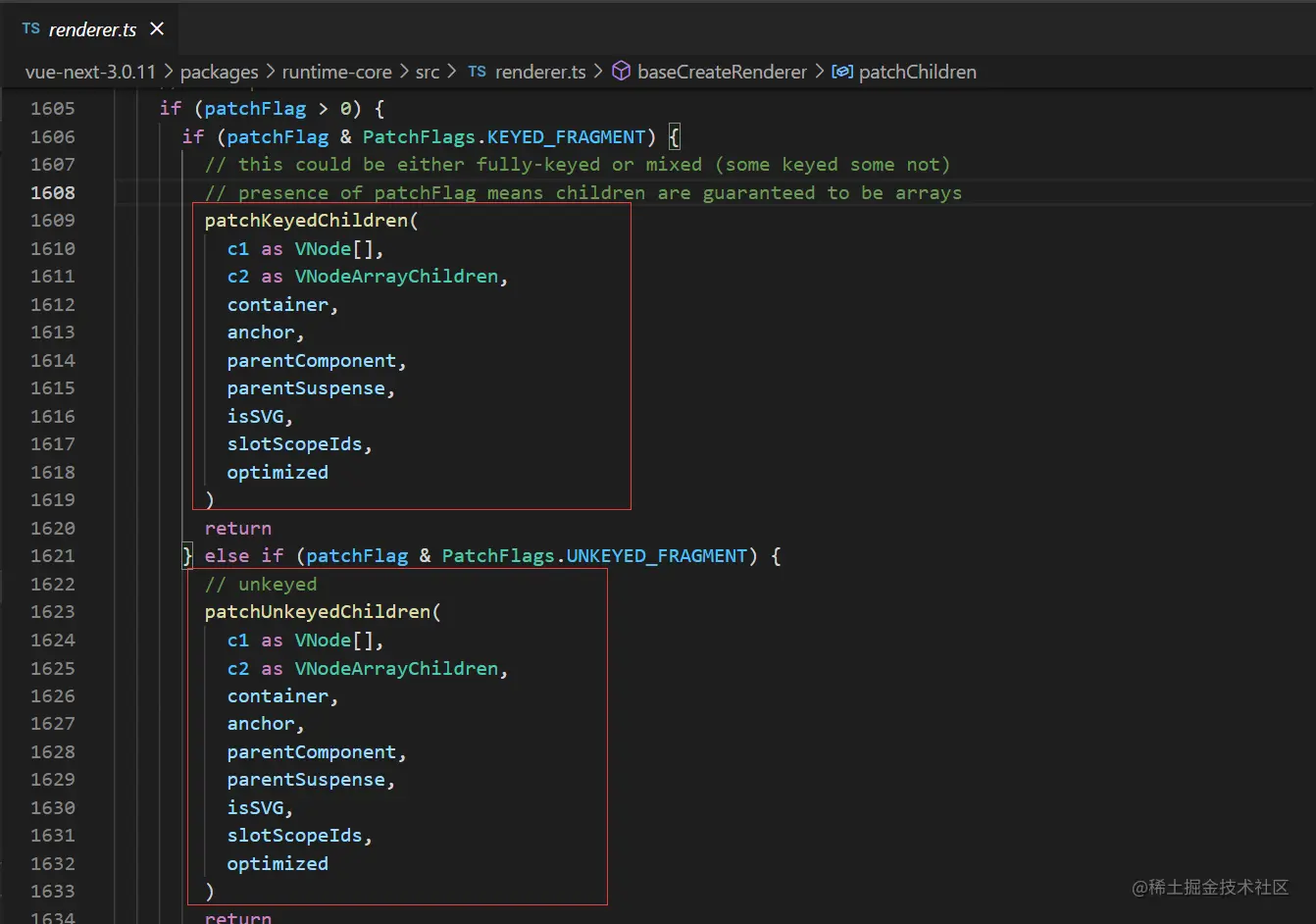Click the patchKeyedChildren function call
The width and height of the screenshot is (1316, 924).
[x=306, y=221]
